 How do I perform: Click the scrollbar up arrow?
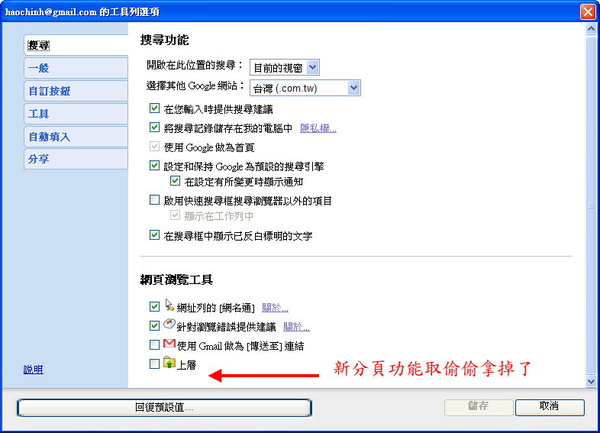591,29
